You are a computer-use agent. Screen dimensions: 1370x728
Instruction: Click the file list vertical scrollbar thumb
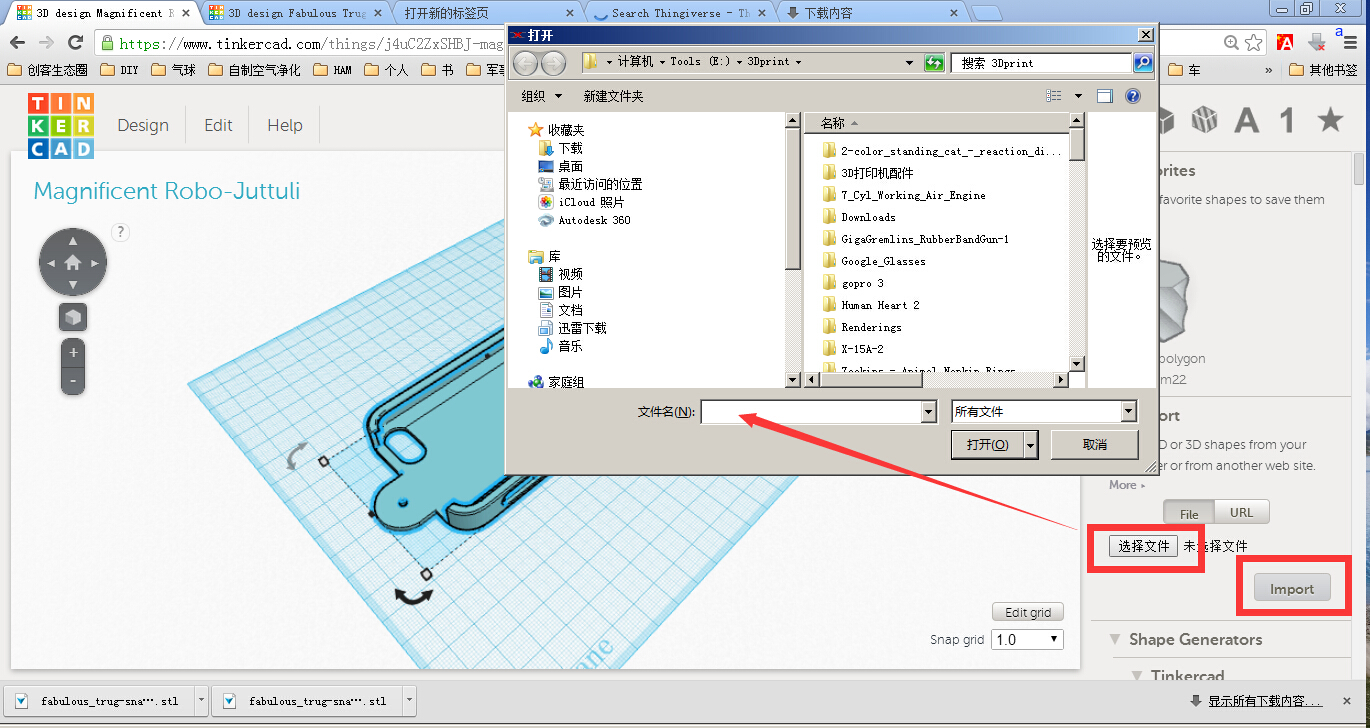click(x=1077, y=144)
